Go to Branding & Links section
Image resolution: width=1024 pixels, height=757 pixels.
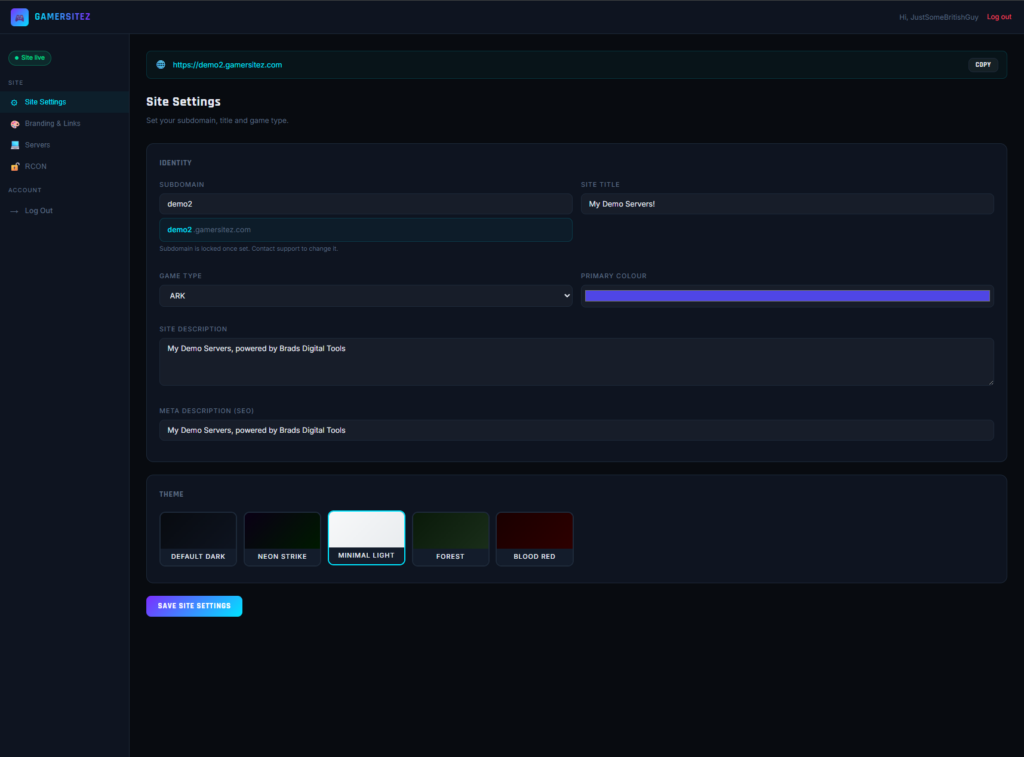click(x=52, y=124)
